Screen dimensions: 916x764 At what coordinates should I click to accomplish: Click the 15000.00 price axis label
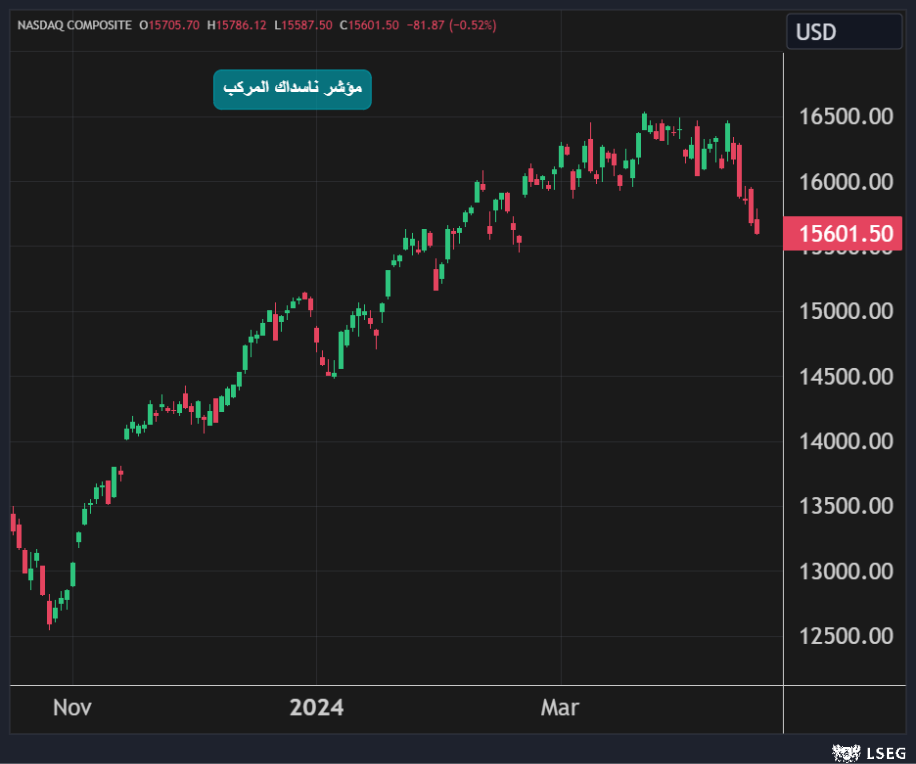pos(845,311)
